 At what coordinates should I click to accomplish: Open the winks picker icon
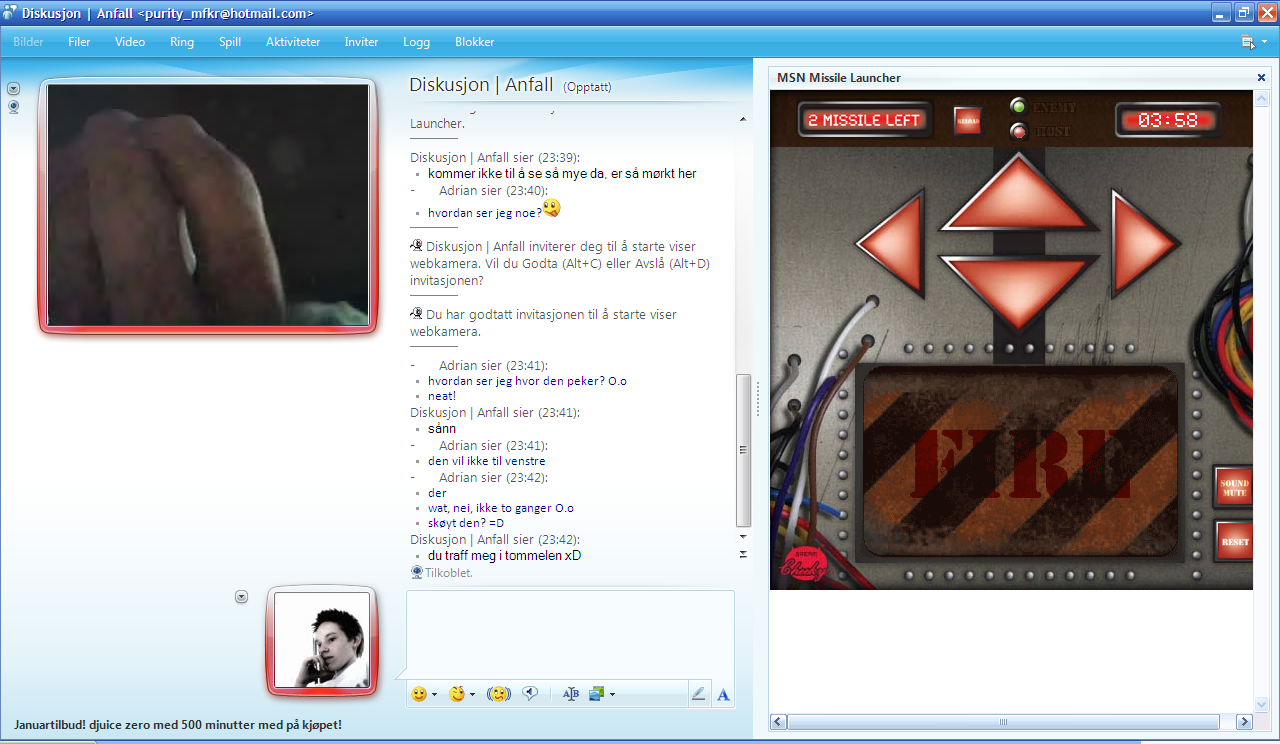pyautogui.click(x=457, y=694)
